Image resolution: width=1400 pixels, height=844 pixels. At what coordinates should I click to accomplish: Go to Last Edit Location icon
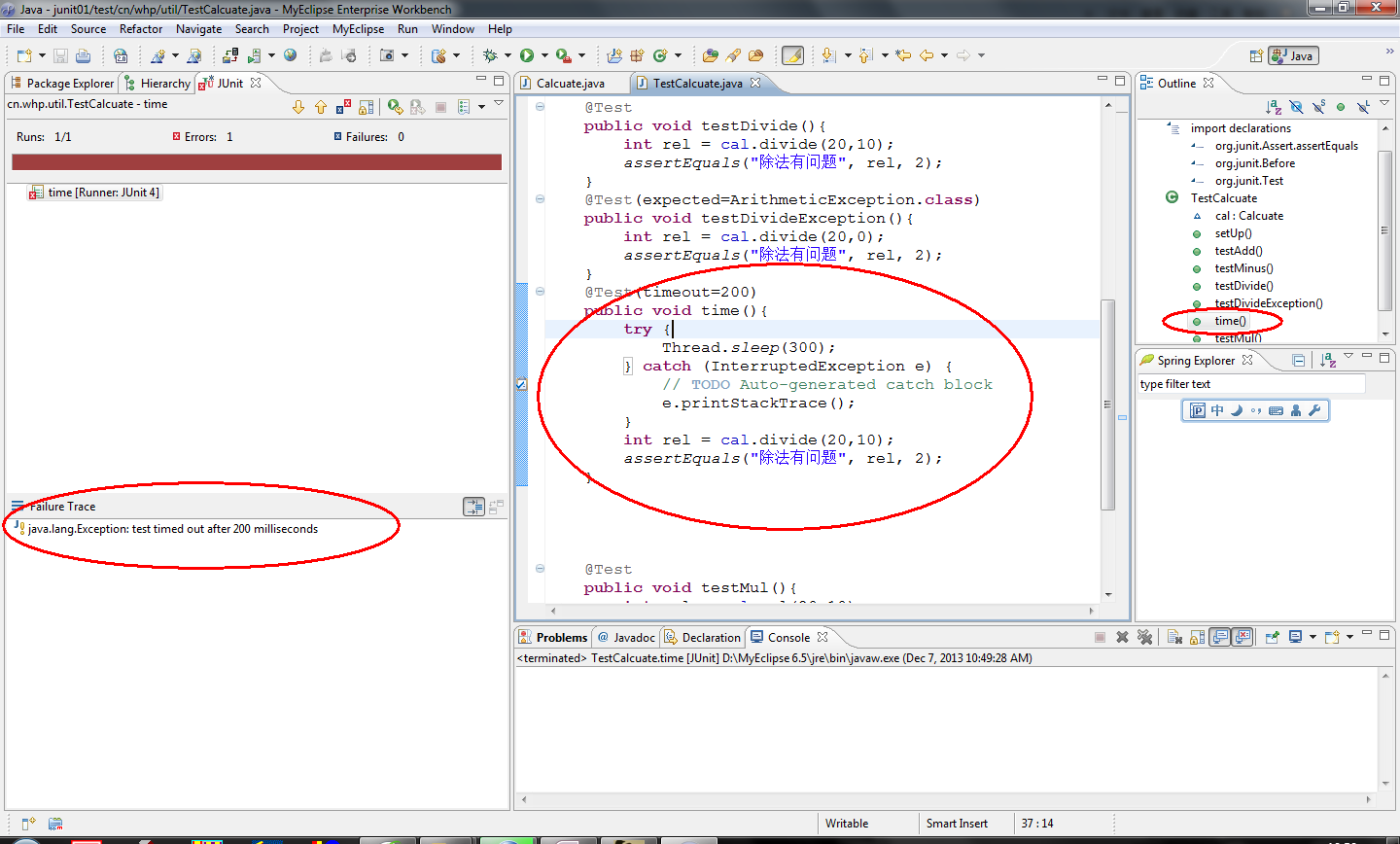click(x=903, y=55)
